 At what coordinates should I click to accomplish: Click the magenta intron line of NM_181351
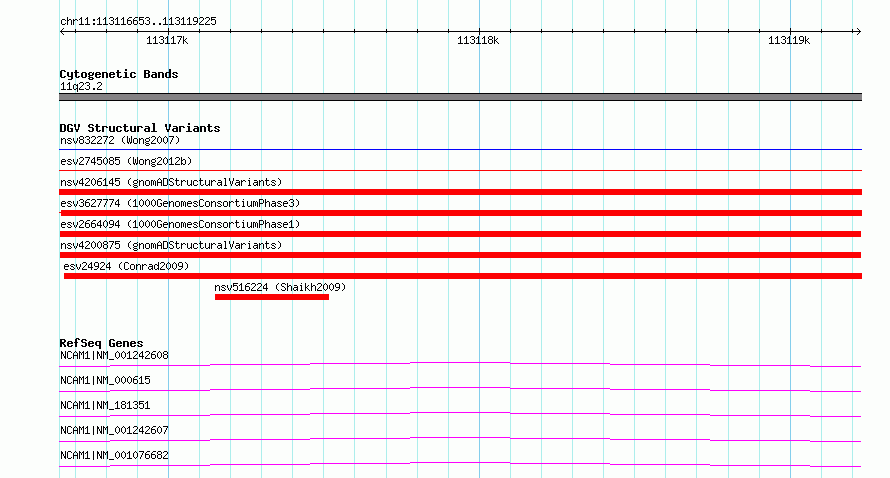(x=460, y=413)
